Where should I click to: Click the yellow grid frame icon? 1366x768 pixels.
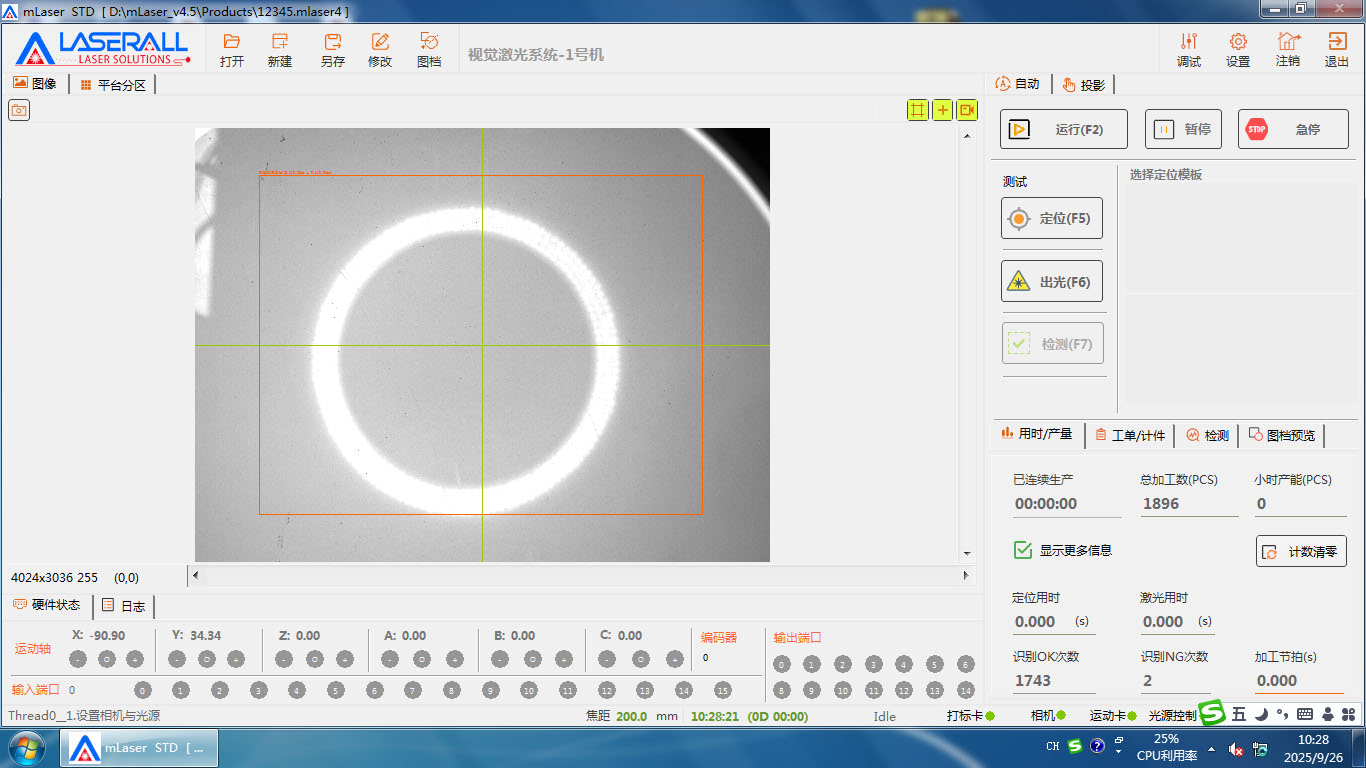click(x=917, y=110)
